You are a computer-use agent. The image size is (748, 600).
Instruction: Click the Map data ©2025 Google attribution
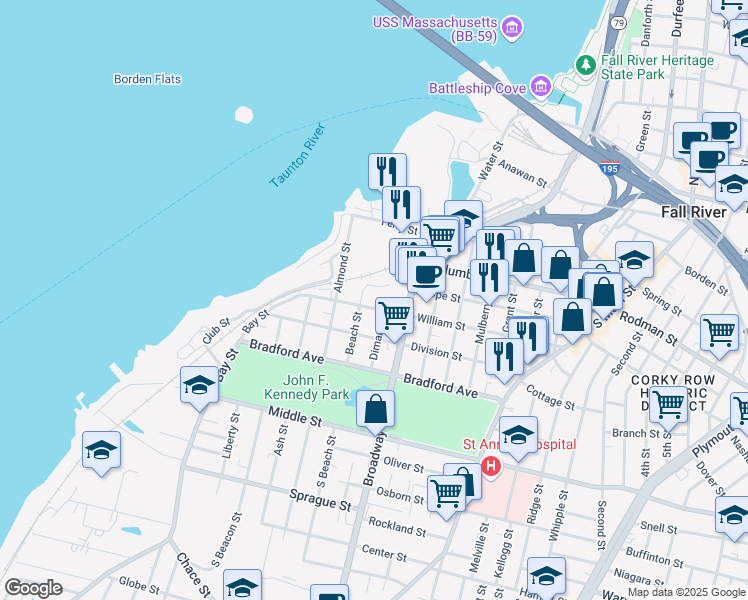click(x=687, y=592)
